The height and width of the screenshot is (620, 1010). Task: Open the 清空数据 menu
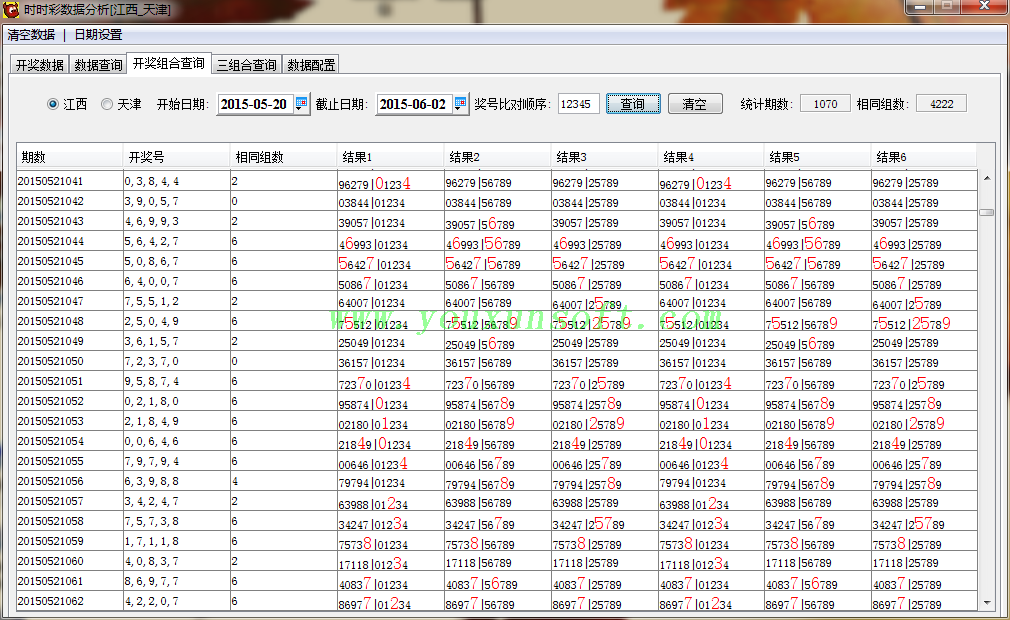(32, 35)
